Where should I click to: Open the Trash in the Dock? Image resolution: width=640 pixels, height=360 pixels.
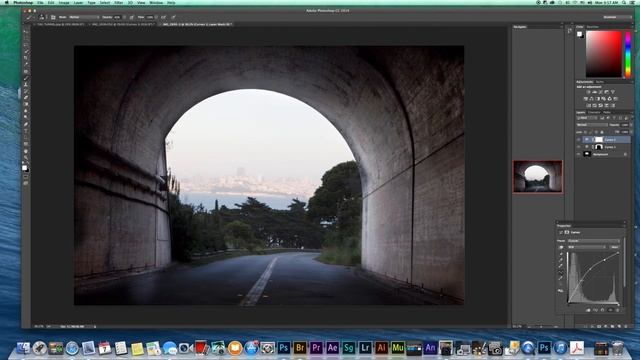coord(618,348)
